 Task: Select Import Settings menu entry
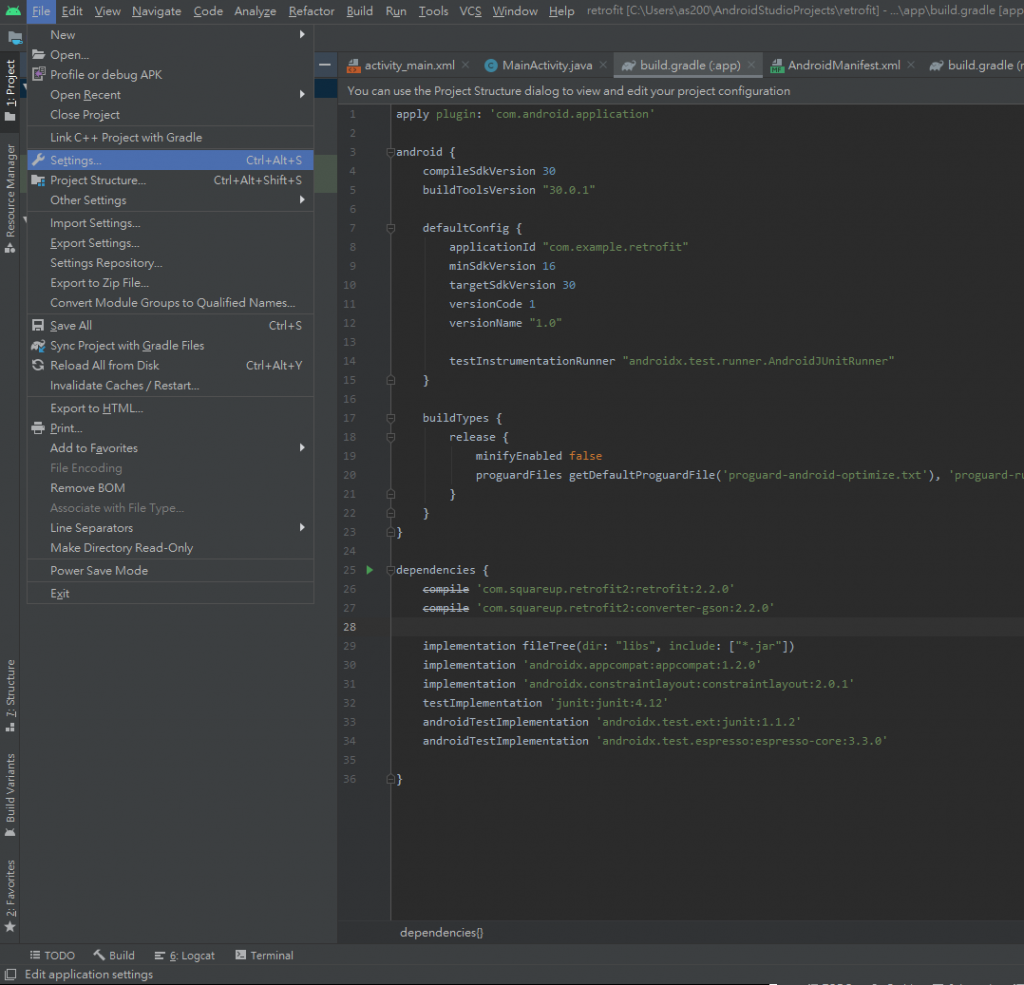pos(170,223)
